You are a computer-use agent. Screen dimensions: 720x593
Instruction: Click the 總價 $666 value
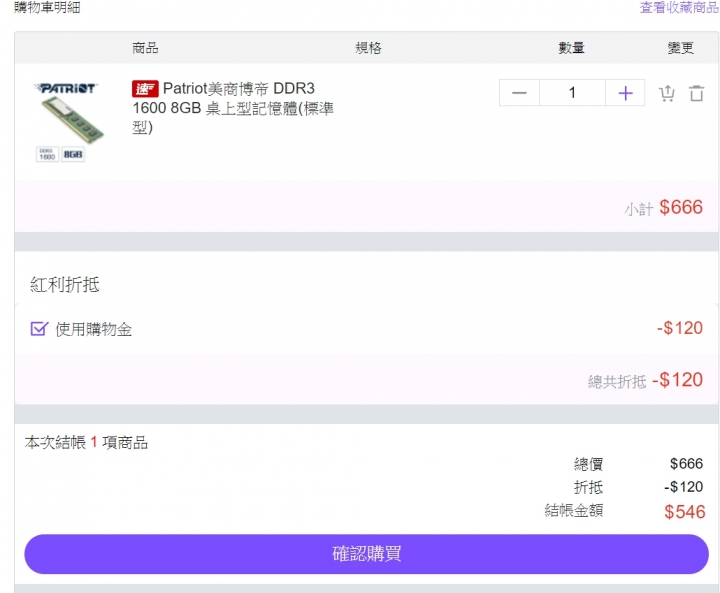[x=686, y=463]
